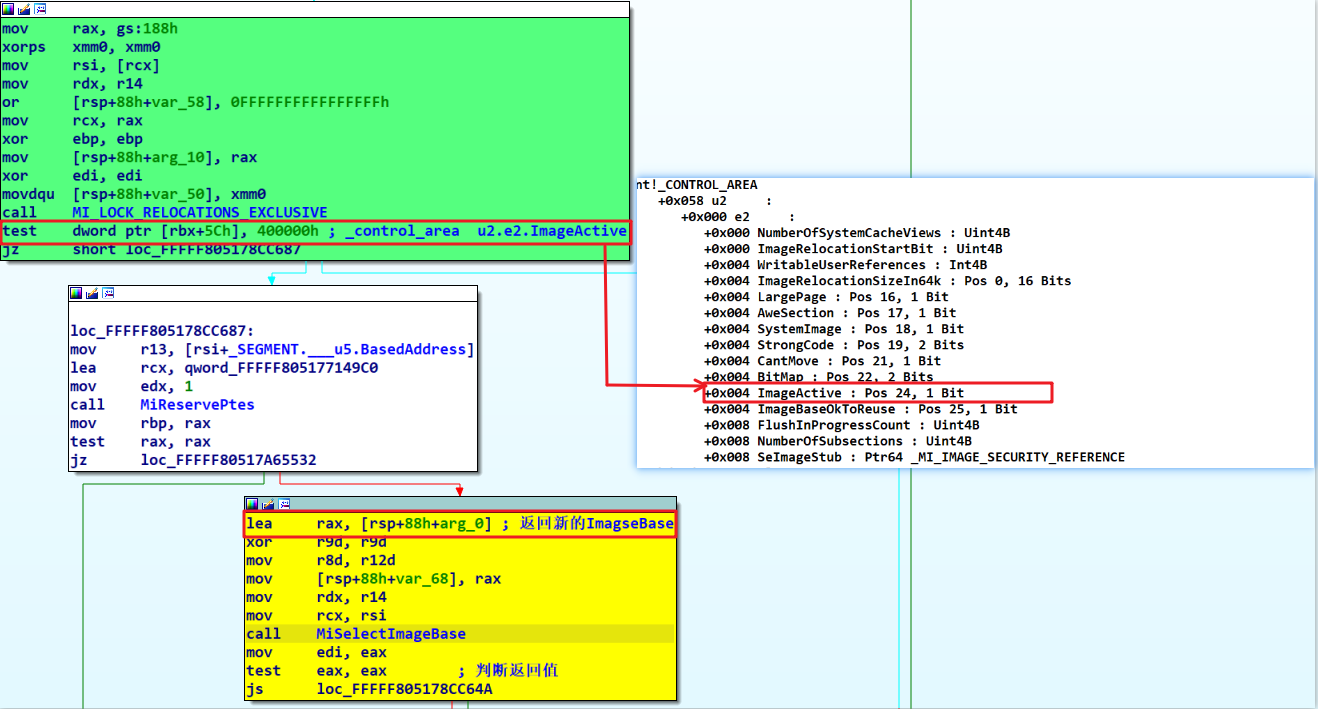Click the AweSection bit field row
This screenshot has height=709, width=1318.
[x=830, y=313]
